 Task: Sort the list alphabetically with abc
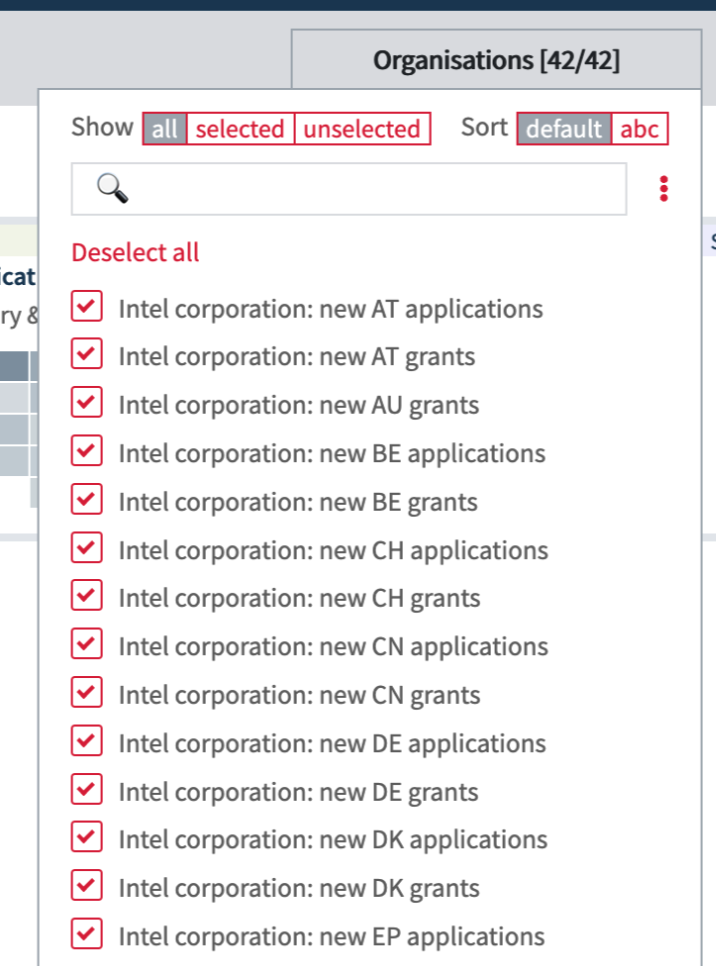coord(639,129)
